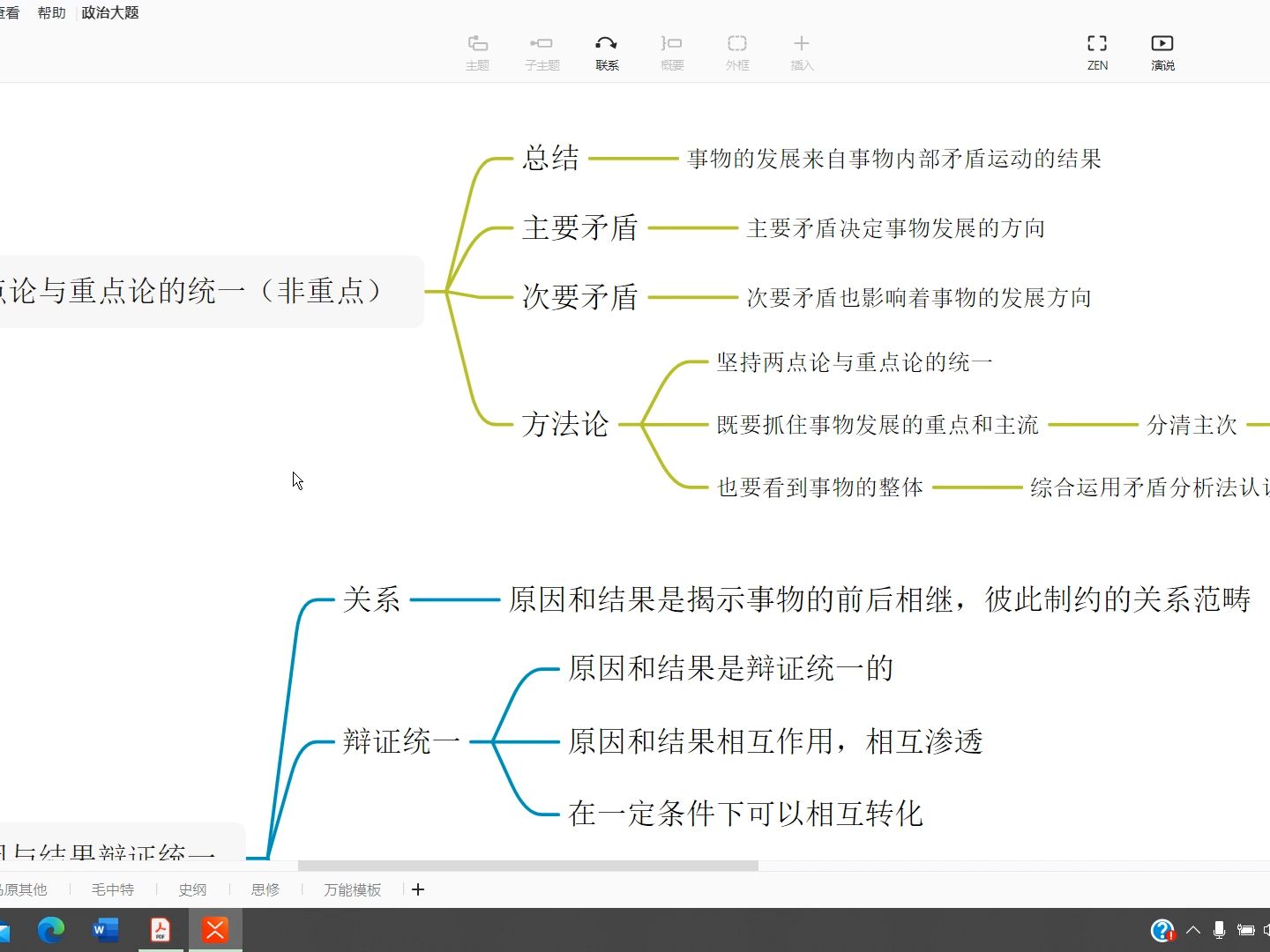Select the 关系 node

[x=371, y=599]
